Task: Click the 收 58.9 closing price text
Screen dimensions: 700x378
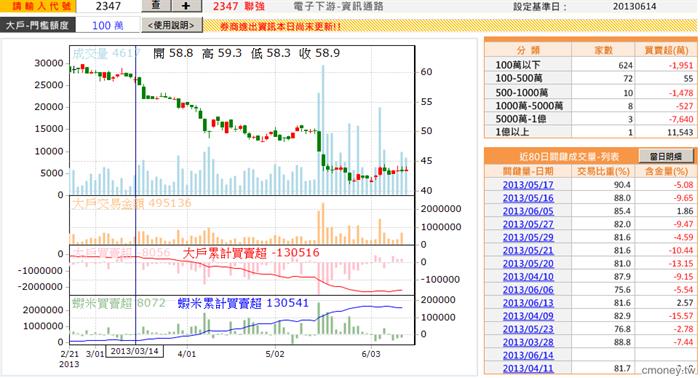Action: [x=319, y=54]
